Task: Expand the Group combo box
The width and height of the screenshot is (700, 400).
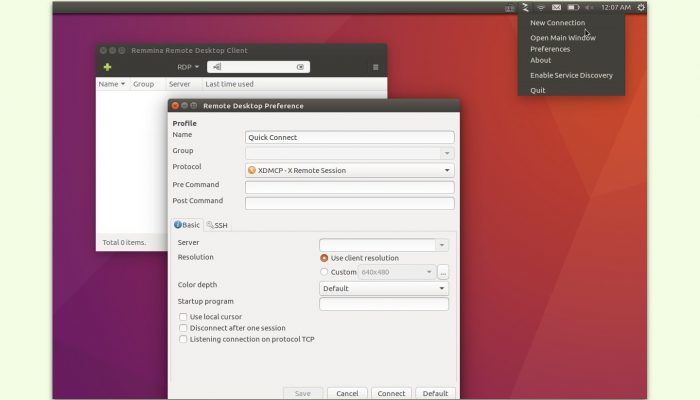Action: click(x=446, y=153)
